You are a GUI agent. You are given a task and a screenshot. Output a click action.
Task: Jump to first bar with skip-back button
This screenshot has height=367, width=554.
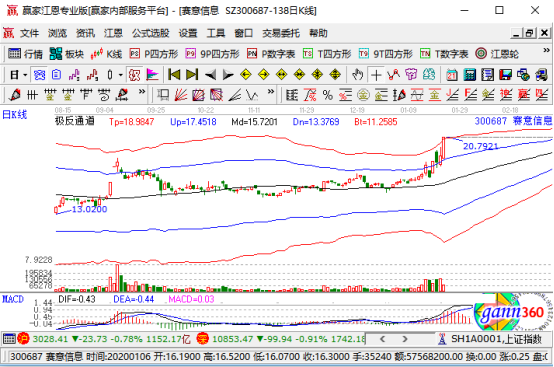174,75
